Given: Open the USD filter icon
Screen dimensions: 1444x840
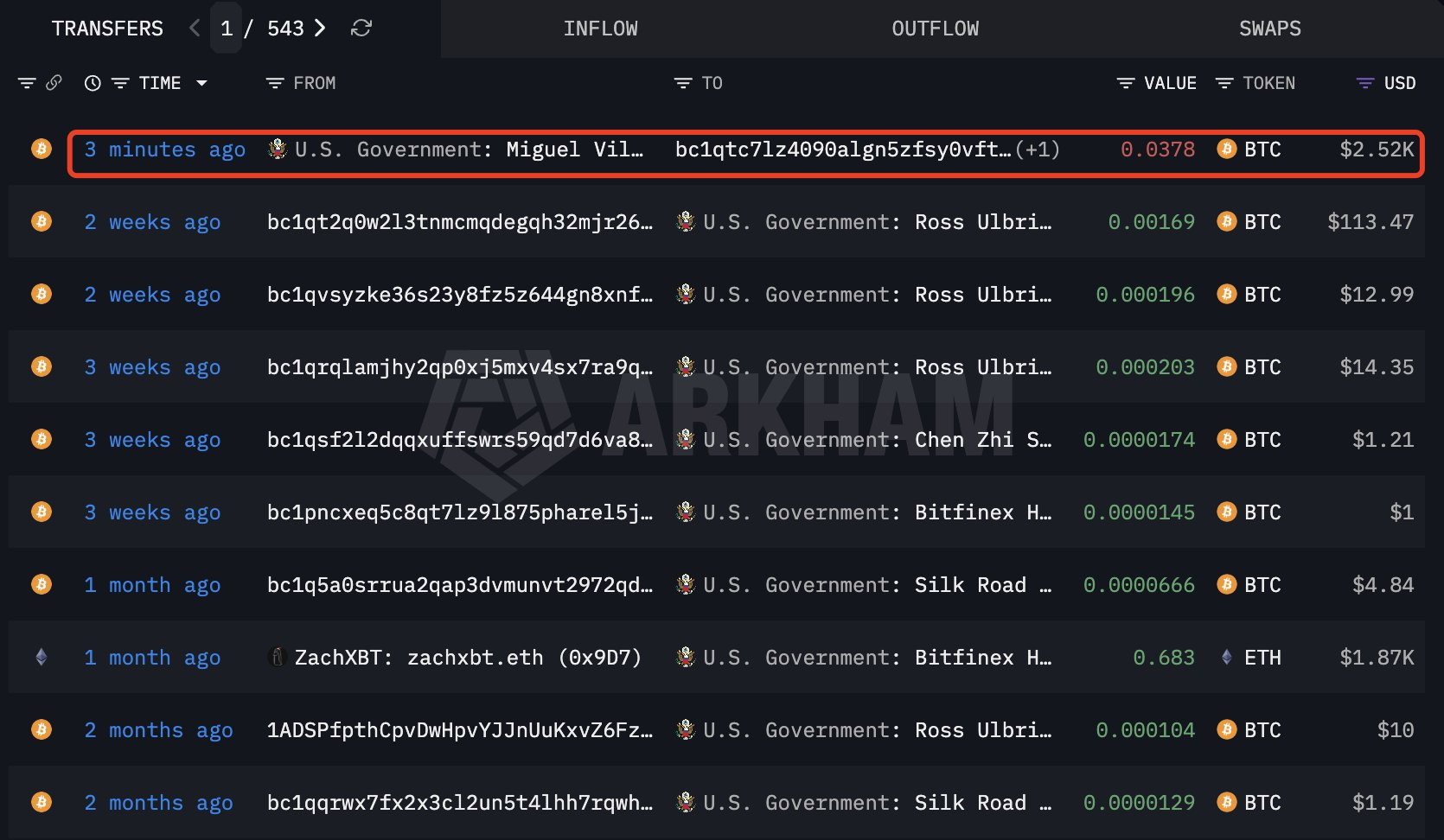Looking at the screenshot, I should 1365,83.
